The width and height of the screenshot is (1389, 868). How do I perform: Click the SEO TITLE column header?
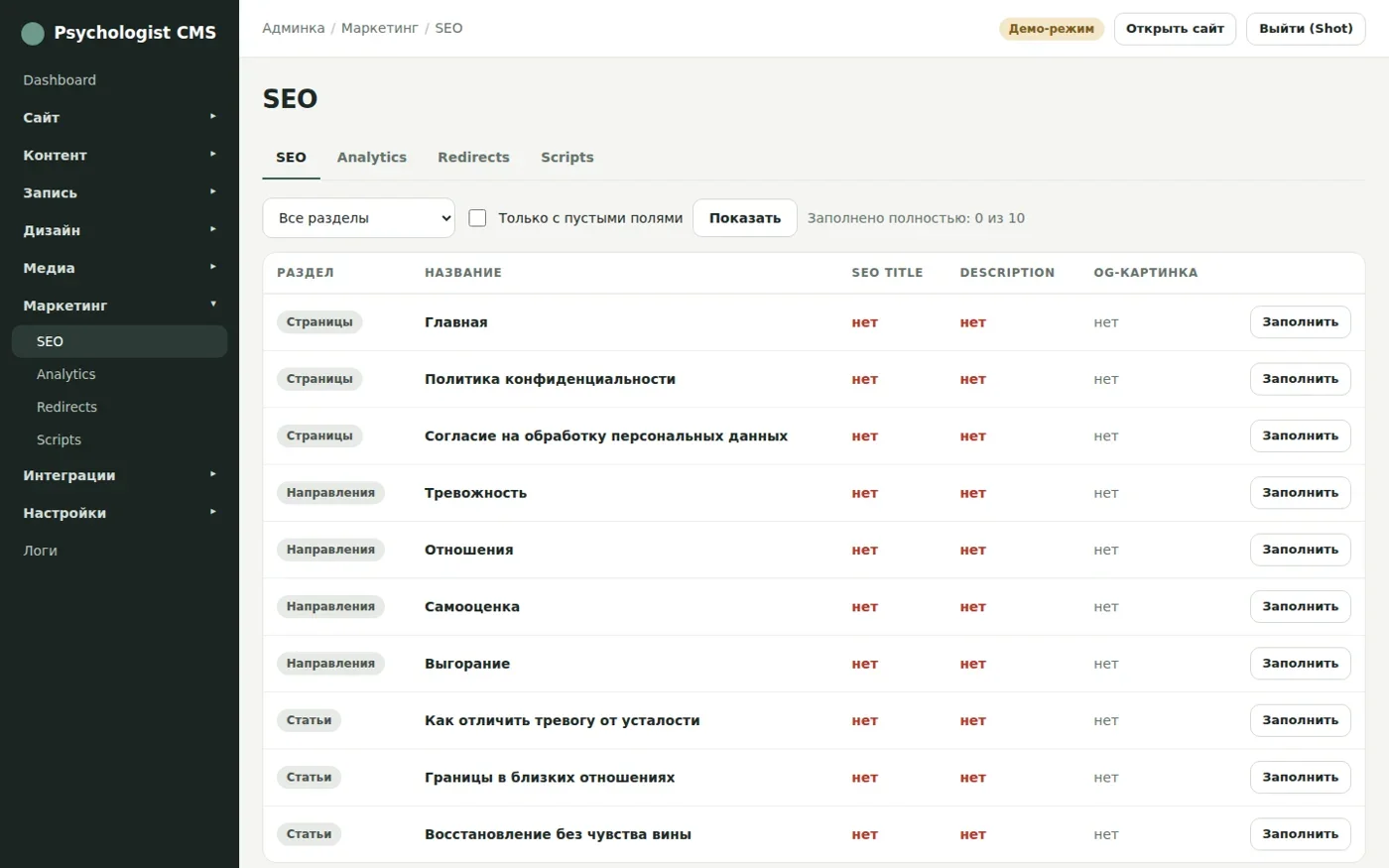(x=887, y=273)
